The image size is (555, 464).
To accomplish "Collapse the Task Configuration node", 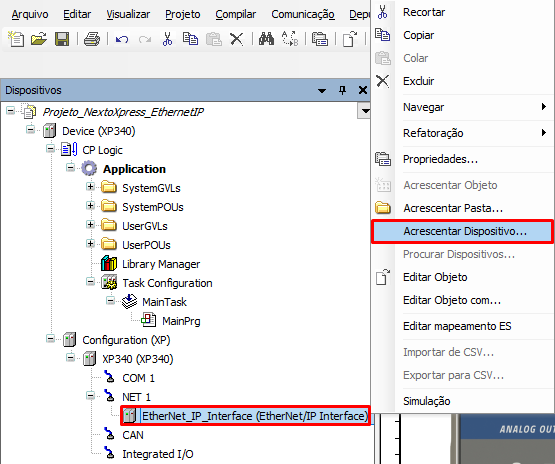I will (x=91, y=282).
